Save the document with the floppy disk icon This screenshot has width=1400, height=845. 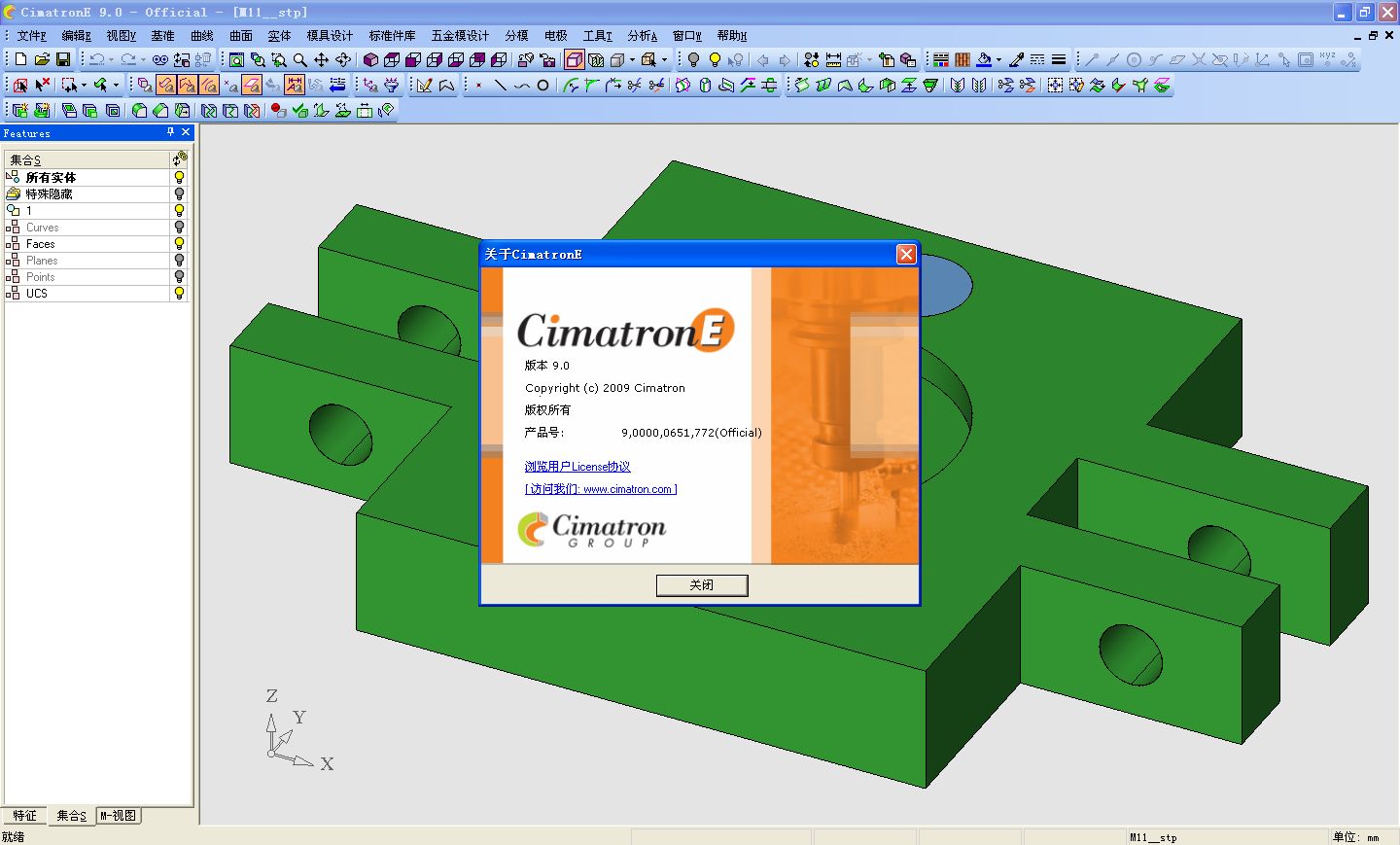(x=63, y=59)
